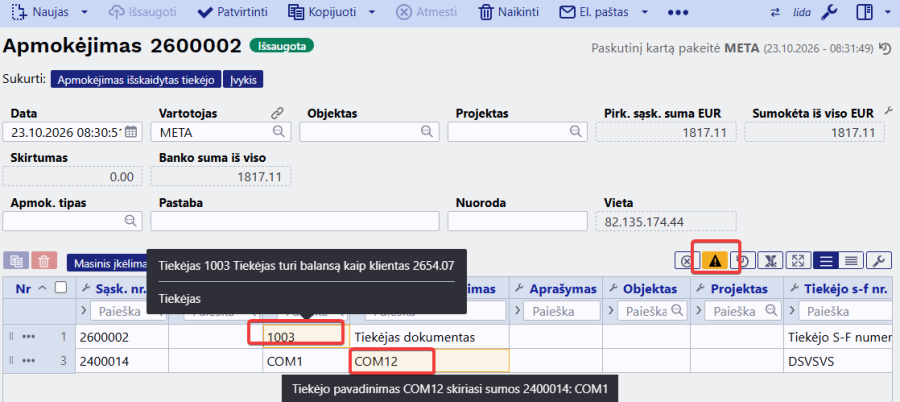Open row 3 three-dot menu
Screen dimensions: 900x402
(28, 361)
